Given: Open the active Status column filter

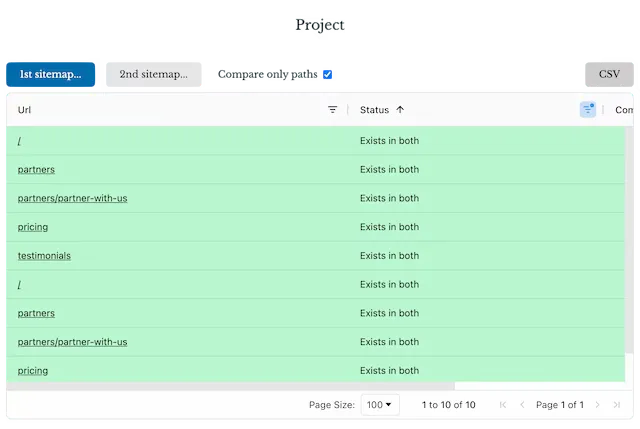Looking at the screenshot, I should 587,109.
